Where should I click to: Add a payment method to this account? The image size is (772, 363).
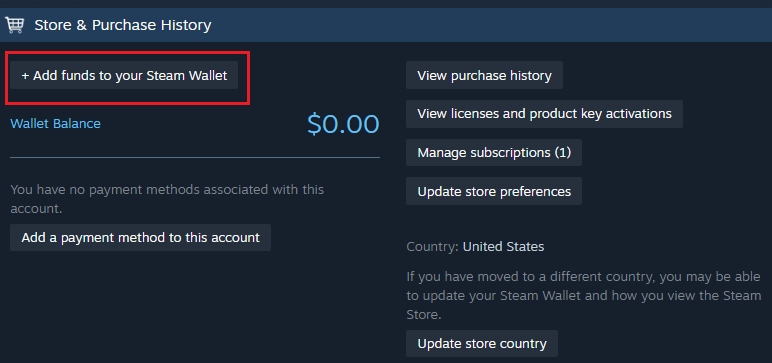[140, 237]
